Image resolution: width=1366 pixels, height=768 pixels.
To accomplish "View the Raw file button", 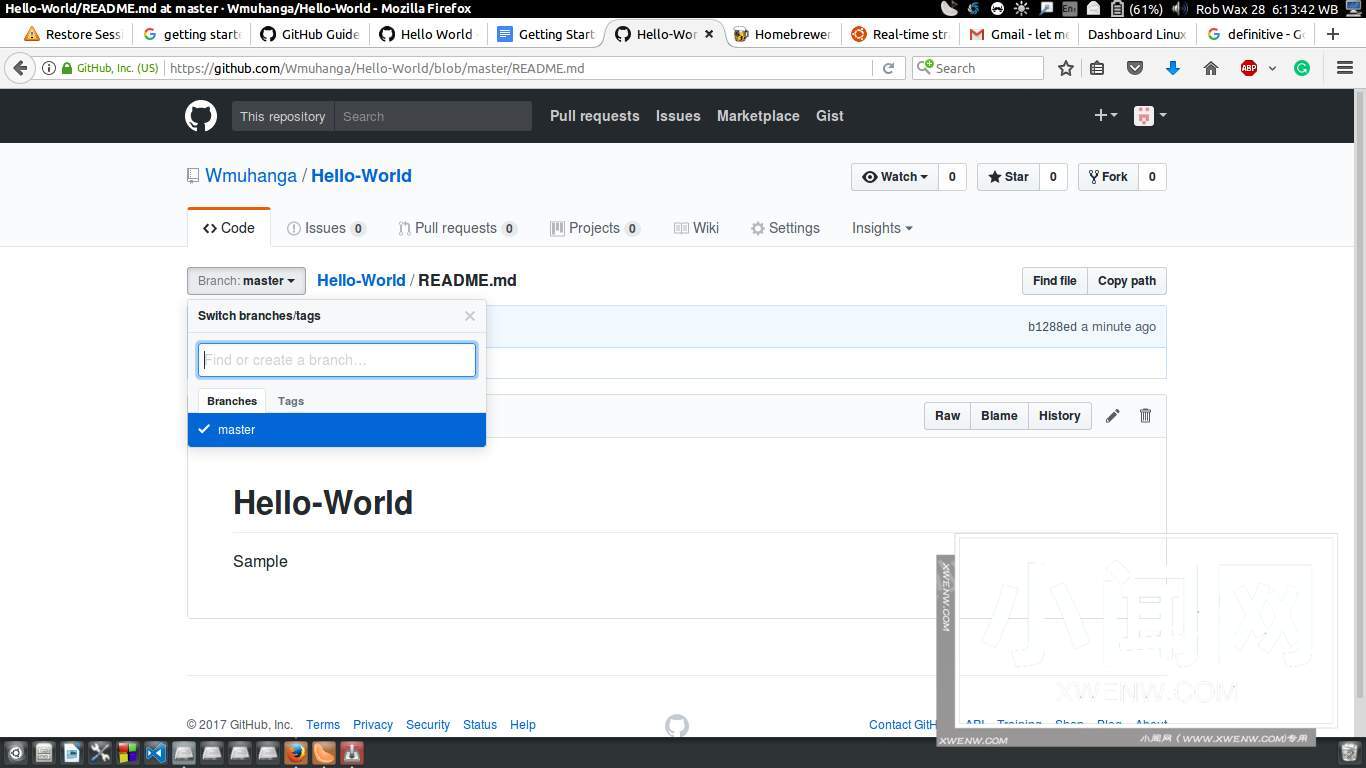I will point(947,416).
